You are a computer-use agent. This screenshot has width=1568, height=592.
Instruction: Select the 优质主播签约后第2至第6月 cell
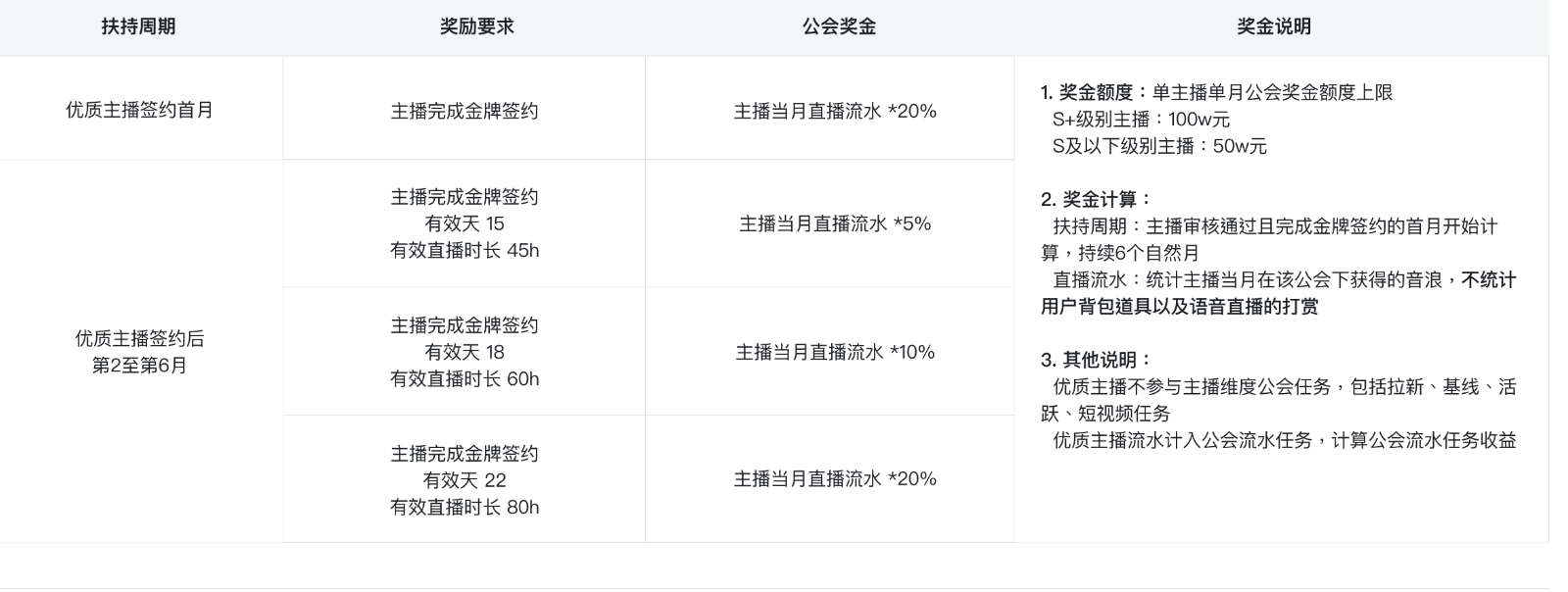pyautogui.click(x=139, y=352)
